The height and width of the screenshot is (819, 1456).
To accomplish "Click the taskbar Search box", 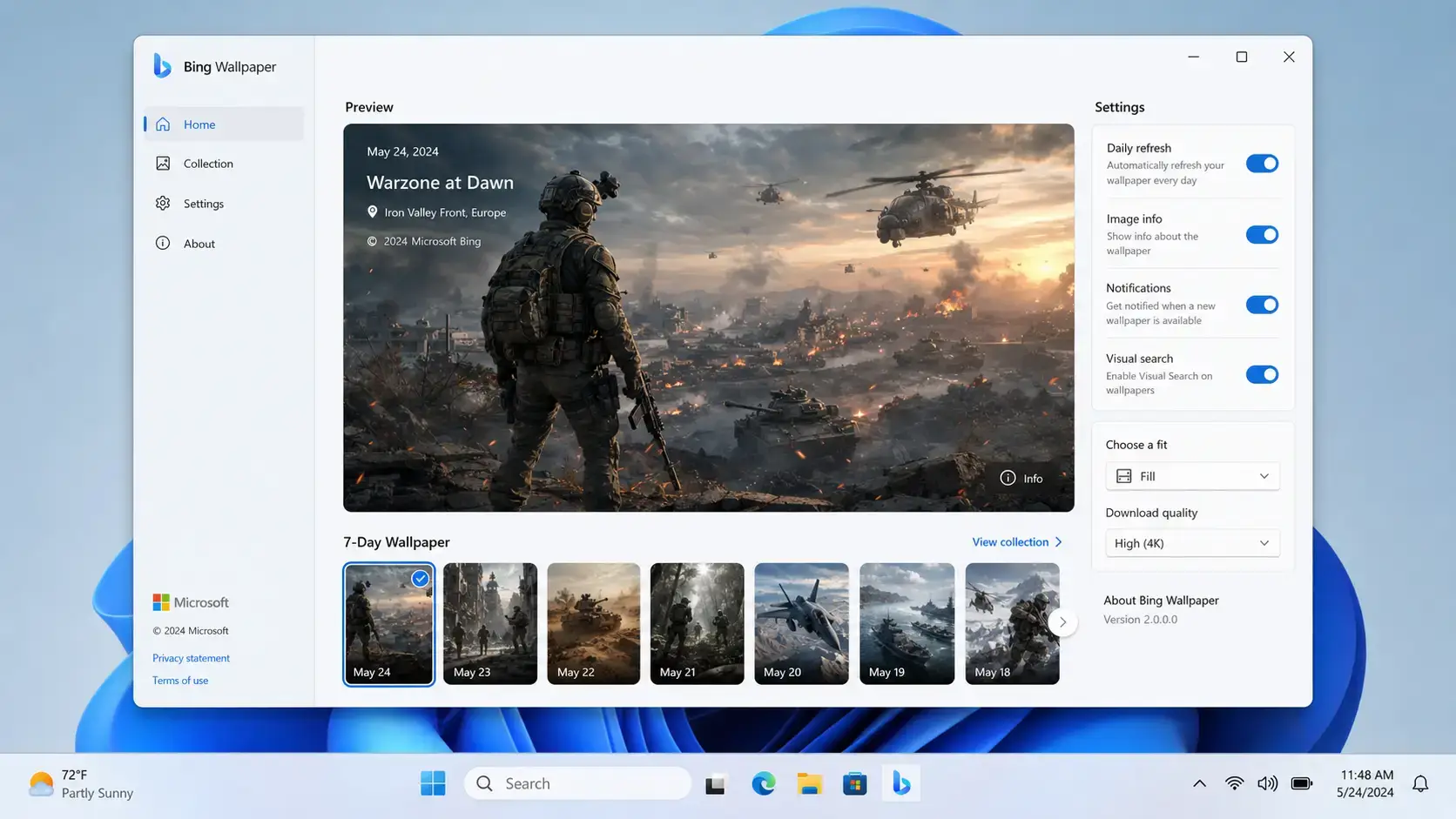I will (578, 783).
